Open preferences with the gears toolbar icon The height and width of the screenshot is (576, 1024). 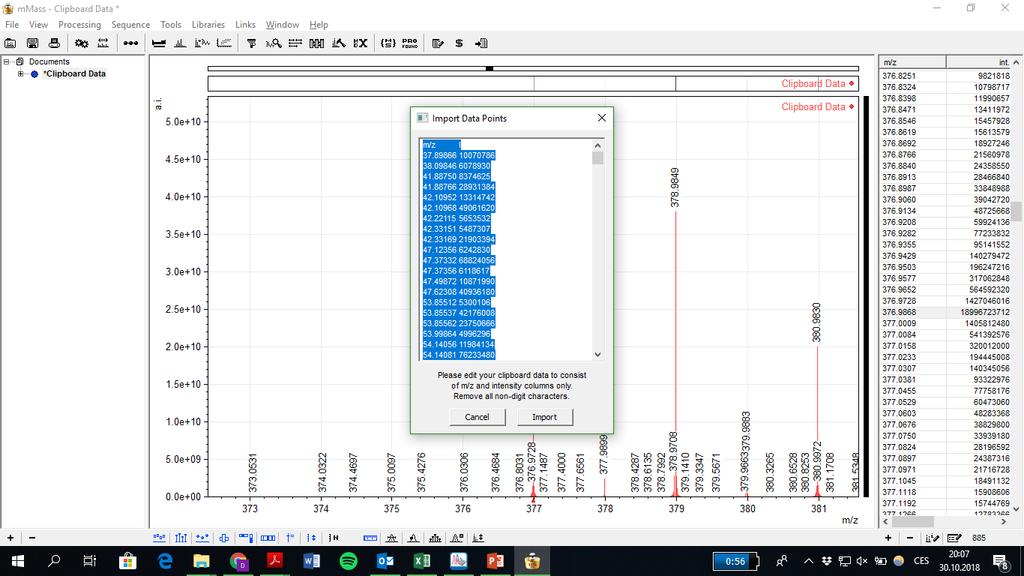[x=82, y=43]
